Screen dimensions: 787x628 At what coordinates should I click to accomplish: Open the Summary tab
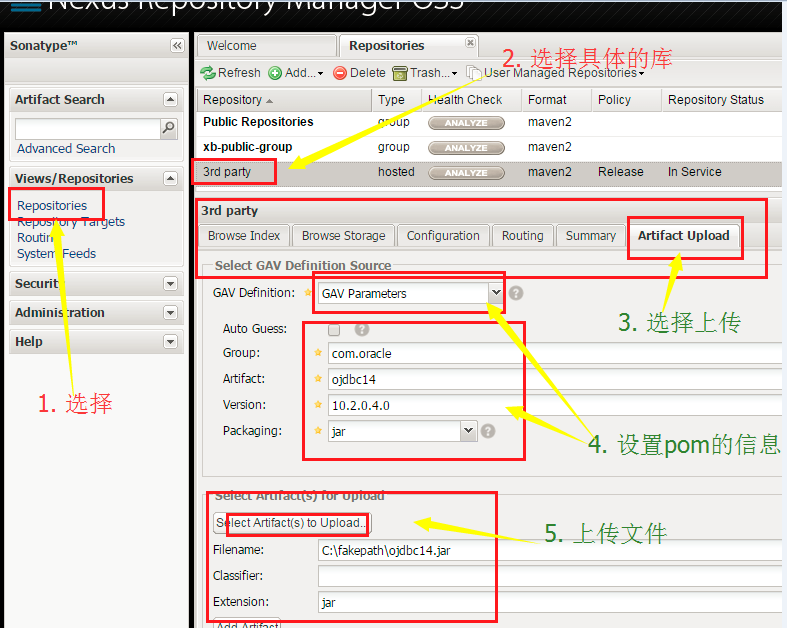point(591,235)
